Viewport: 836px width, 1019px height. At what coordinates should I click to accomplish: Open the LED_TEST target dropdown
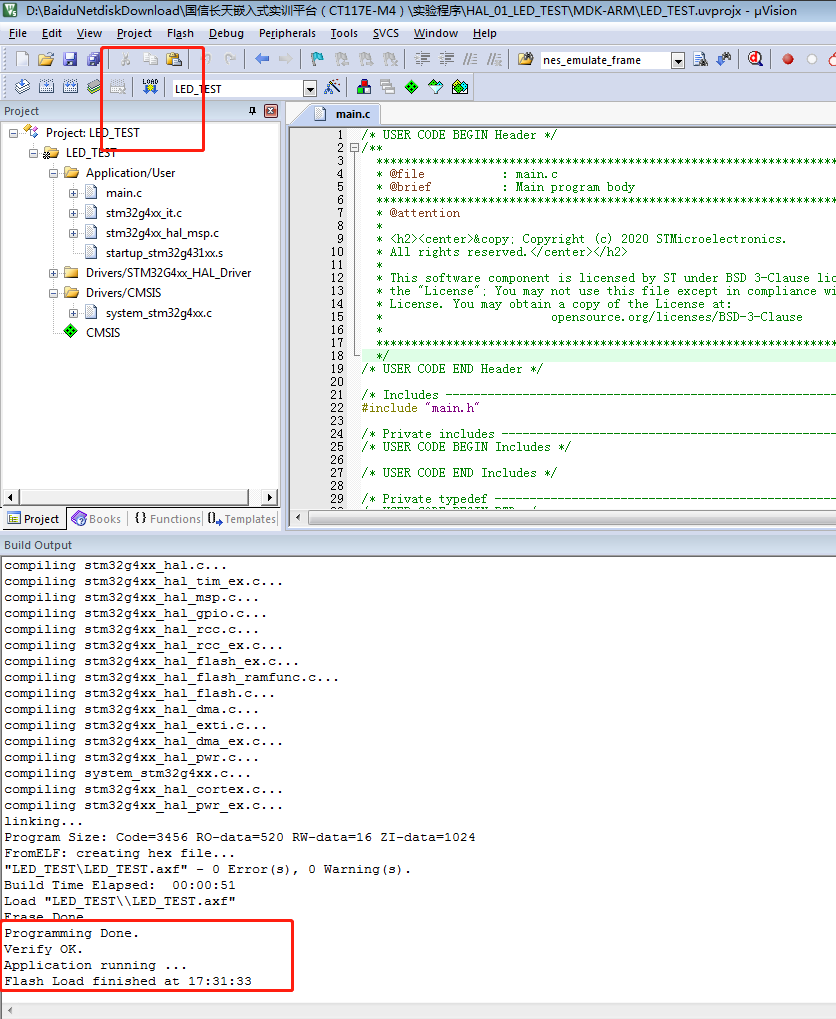[309, 89]
